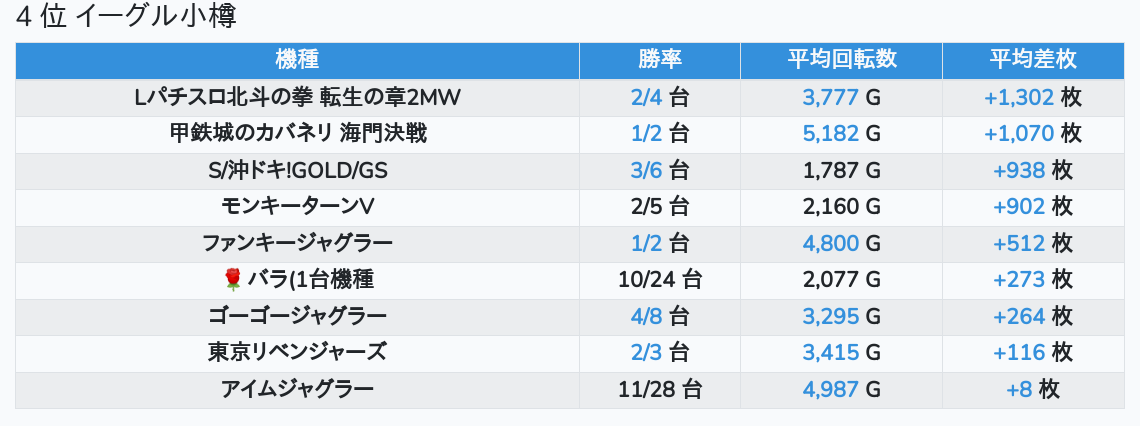Image resolution: width=1140 pixels, height=426 pixels.
Task: Click the 10/24 台 win rate cell
Action: pos(659,280)
